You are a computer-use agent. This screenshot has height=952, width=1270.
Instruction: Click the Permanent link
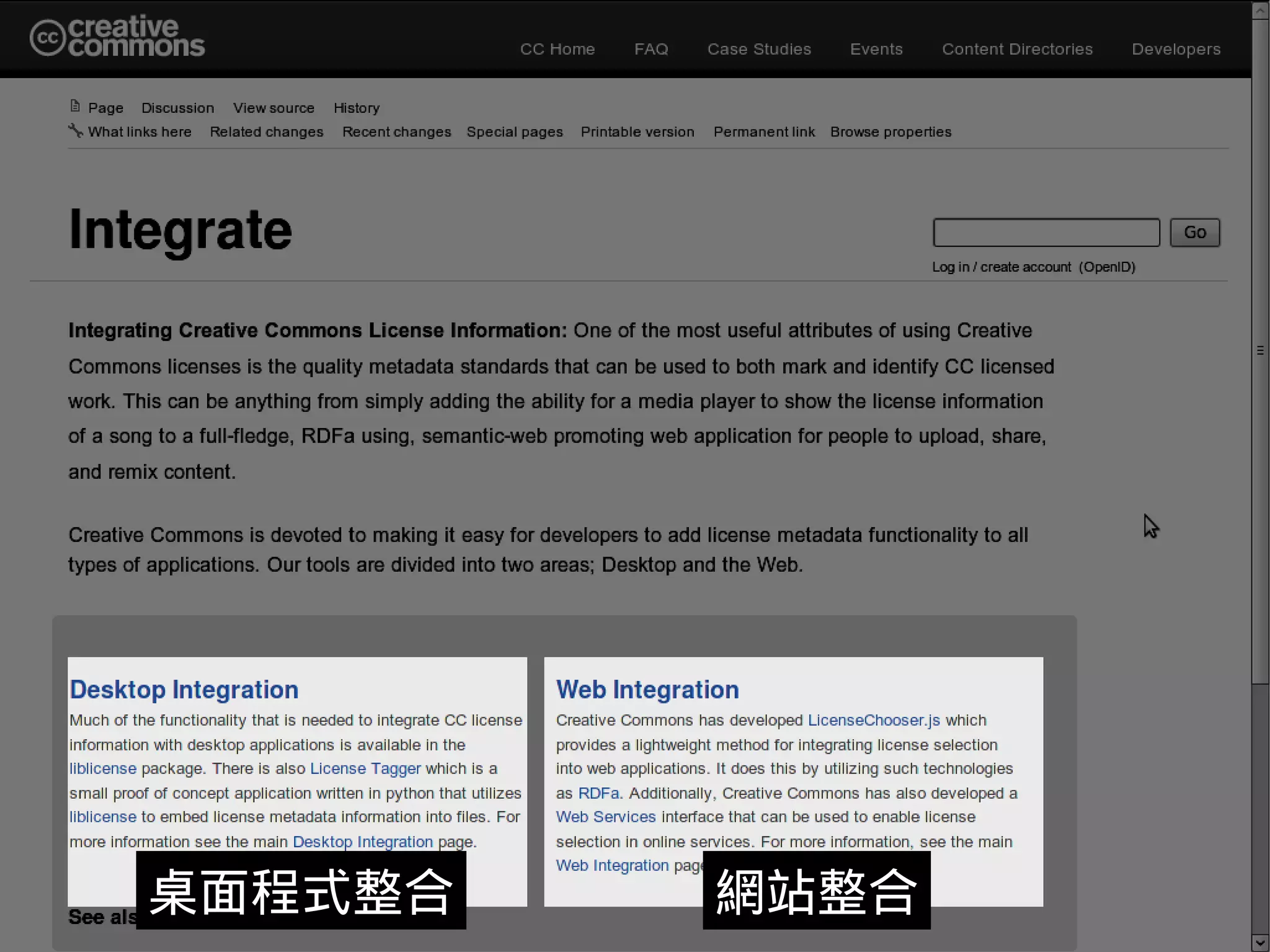tap(764, 131)
